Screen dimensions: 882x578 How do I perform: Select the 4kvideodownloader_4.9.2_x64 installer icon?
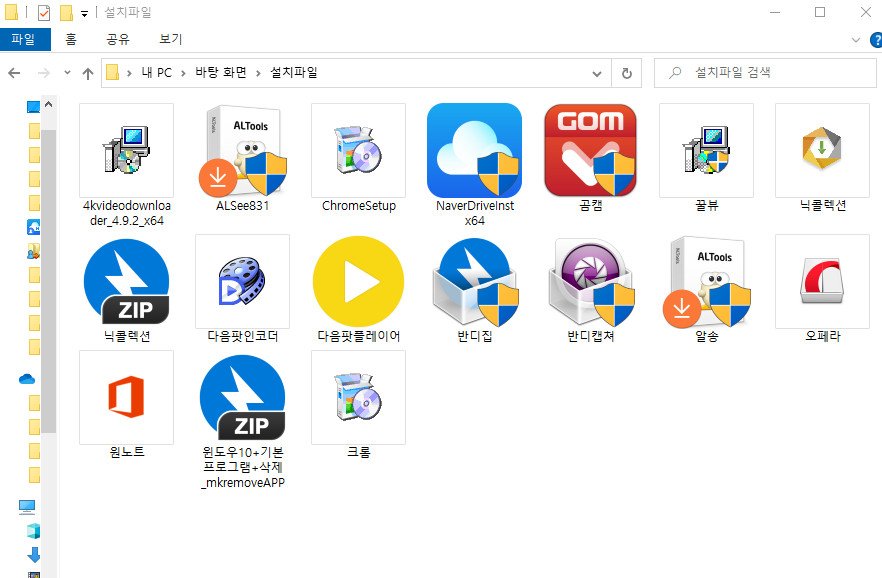tap(127, 150)
